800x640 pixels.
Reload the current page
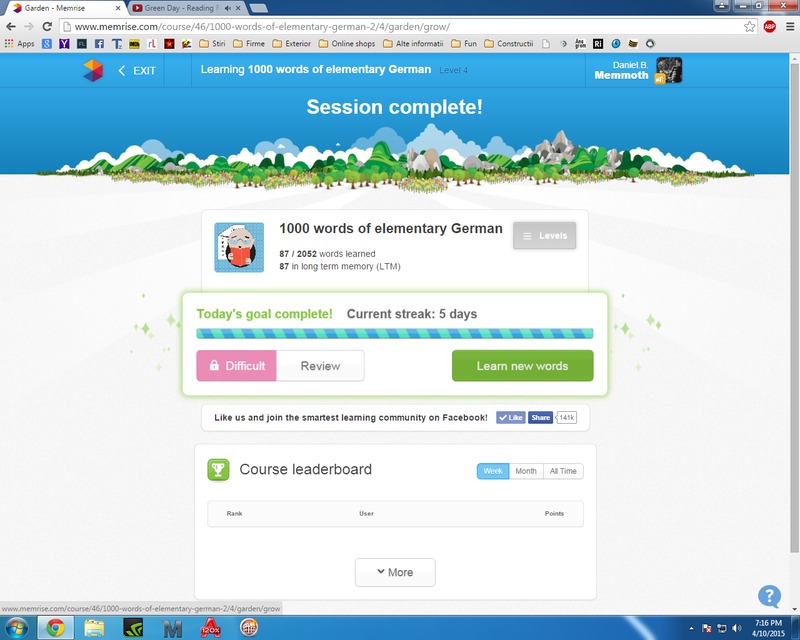tap(47, 27)
